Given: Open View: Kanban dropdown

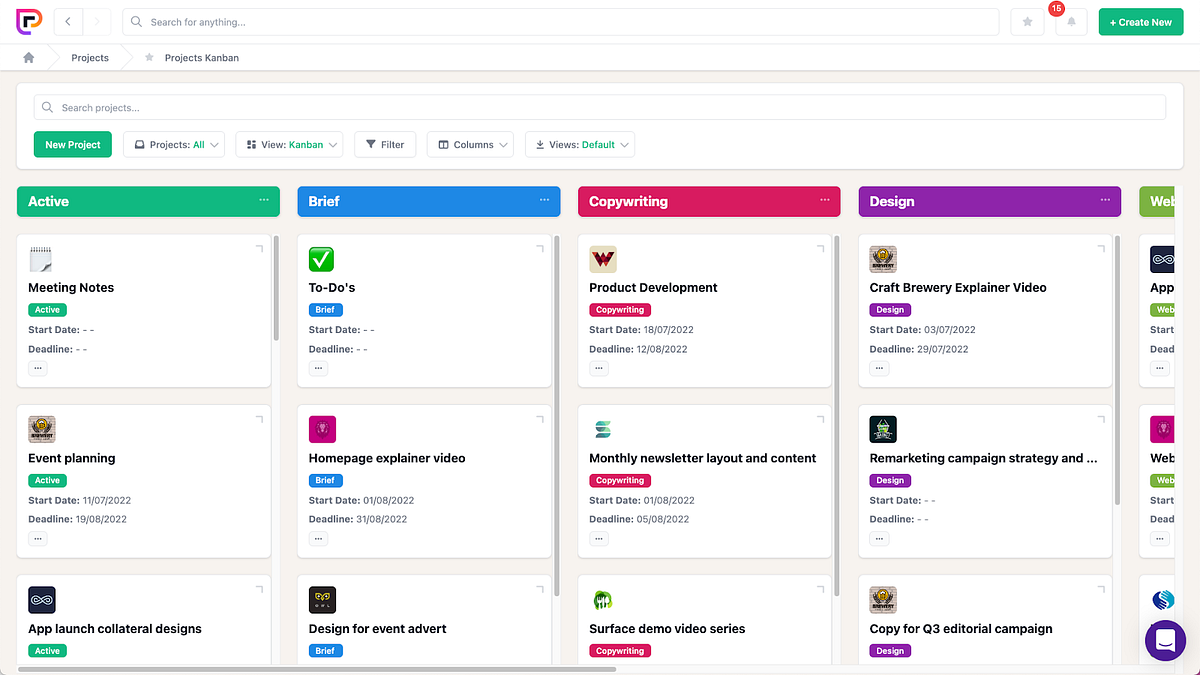Looking at the screenshot, I should point(290,145).
